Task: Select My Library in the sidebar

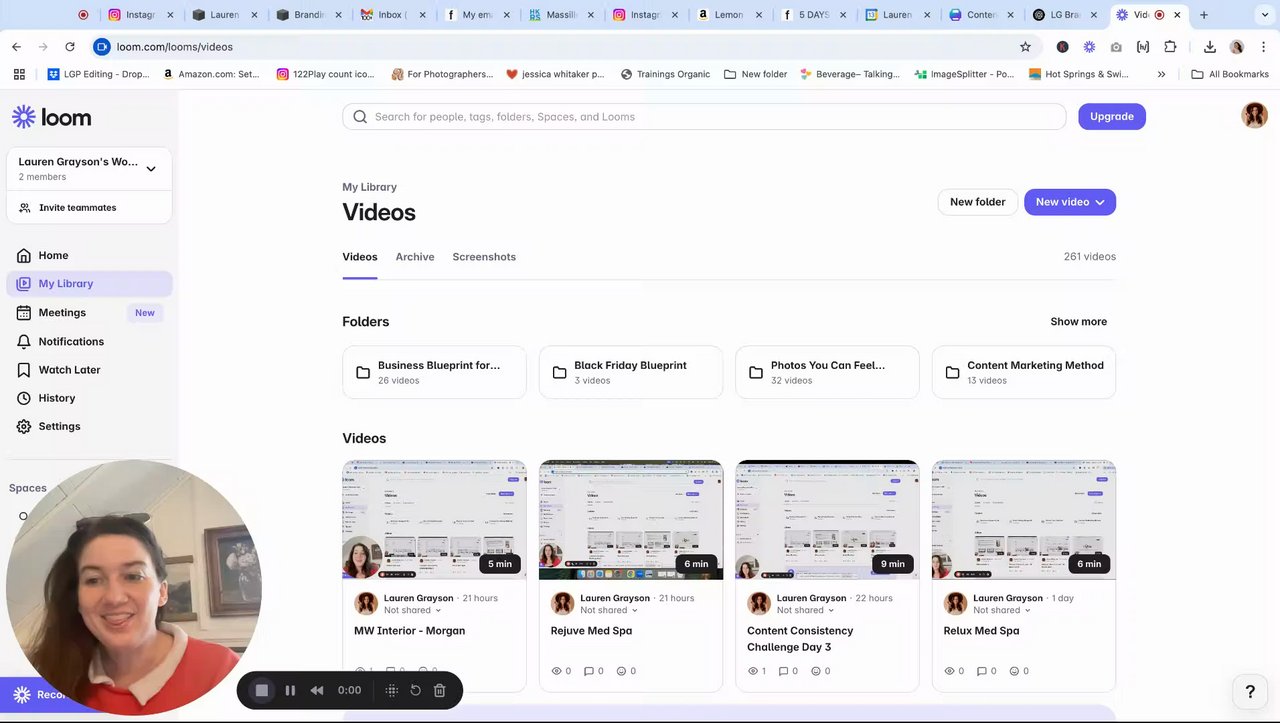Action: pyautogui.click(x=89, y=284)
